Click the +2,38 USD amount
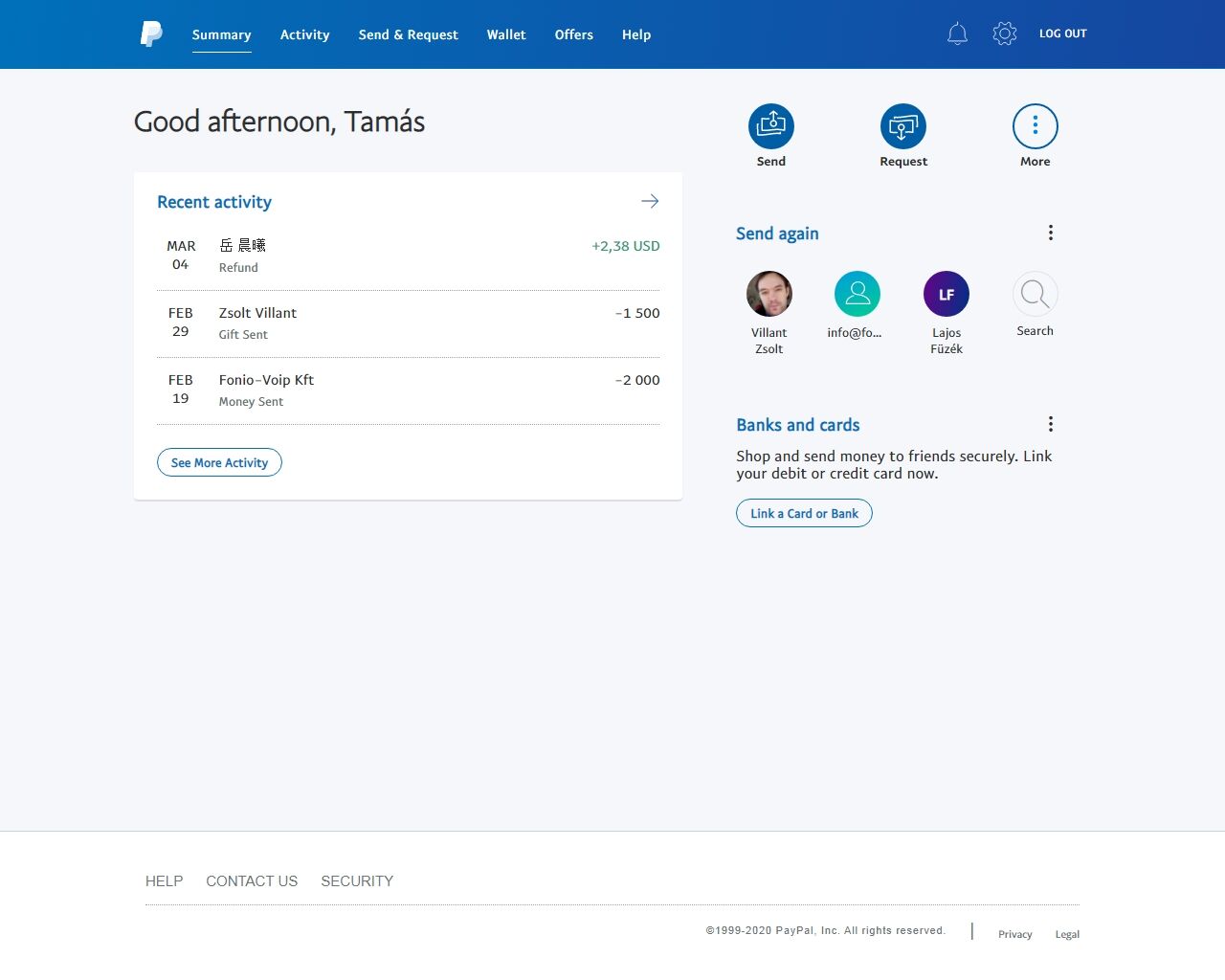The width and height of the screenshot is (1225, 980). point(626,246)
